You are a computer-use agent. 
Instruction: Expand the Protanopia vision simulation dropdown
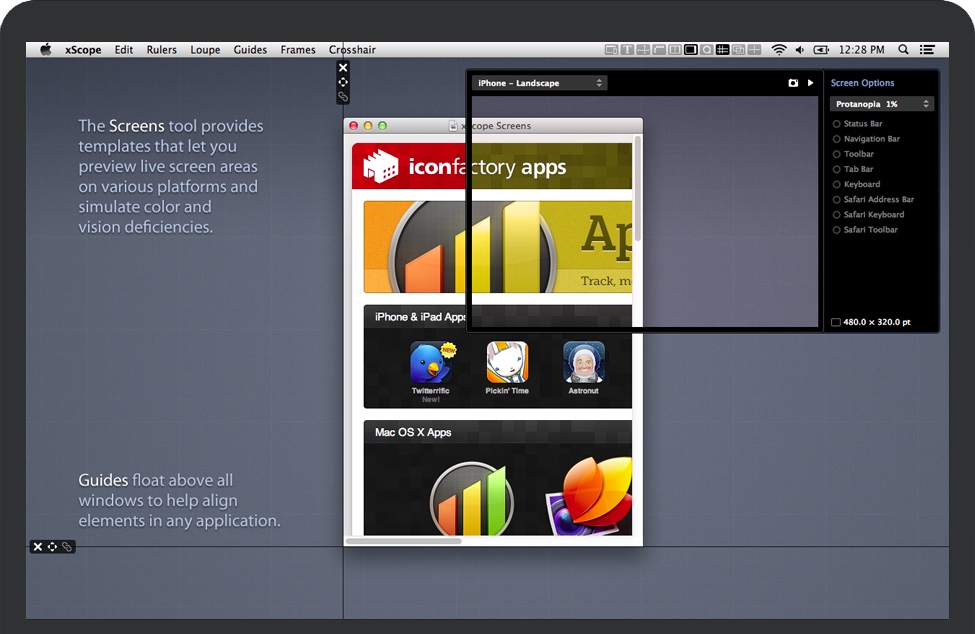881,104
